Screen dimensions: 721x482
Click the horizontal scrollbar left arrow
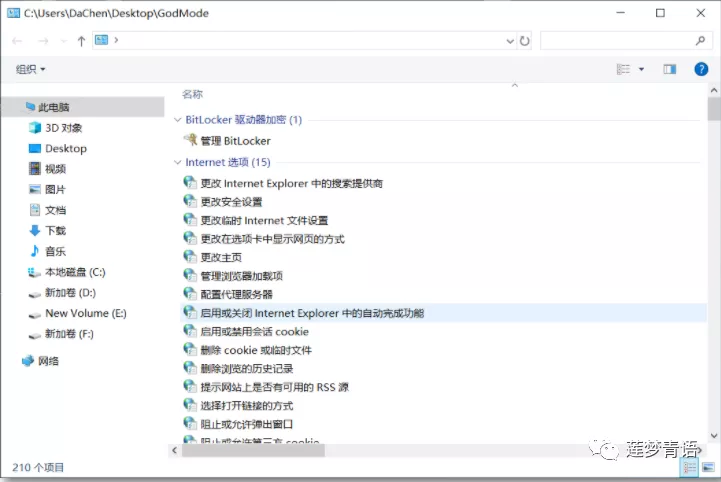tap(174, 450)
